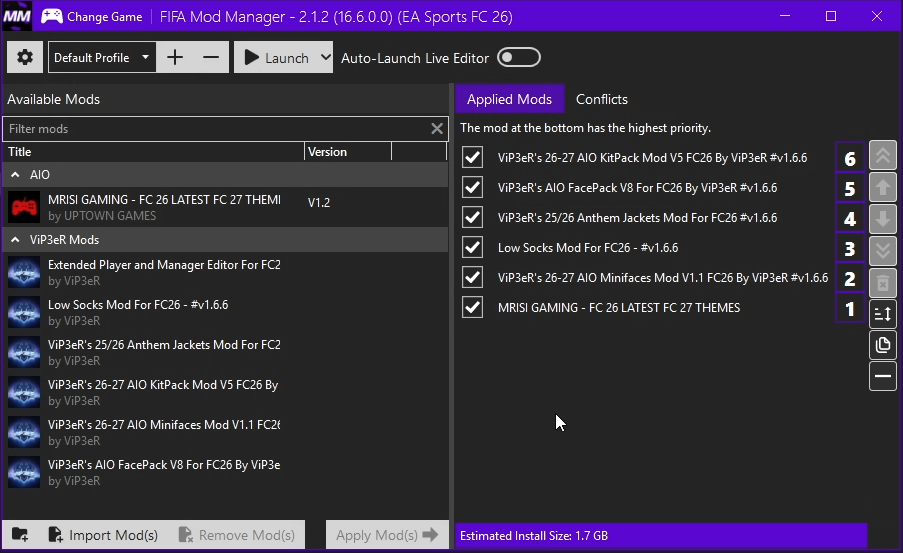Click Import Mod(s) button

pyautogui.click(x=104, y=535)
